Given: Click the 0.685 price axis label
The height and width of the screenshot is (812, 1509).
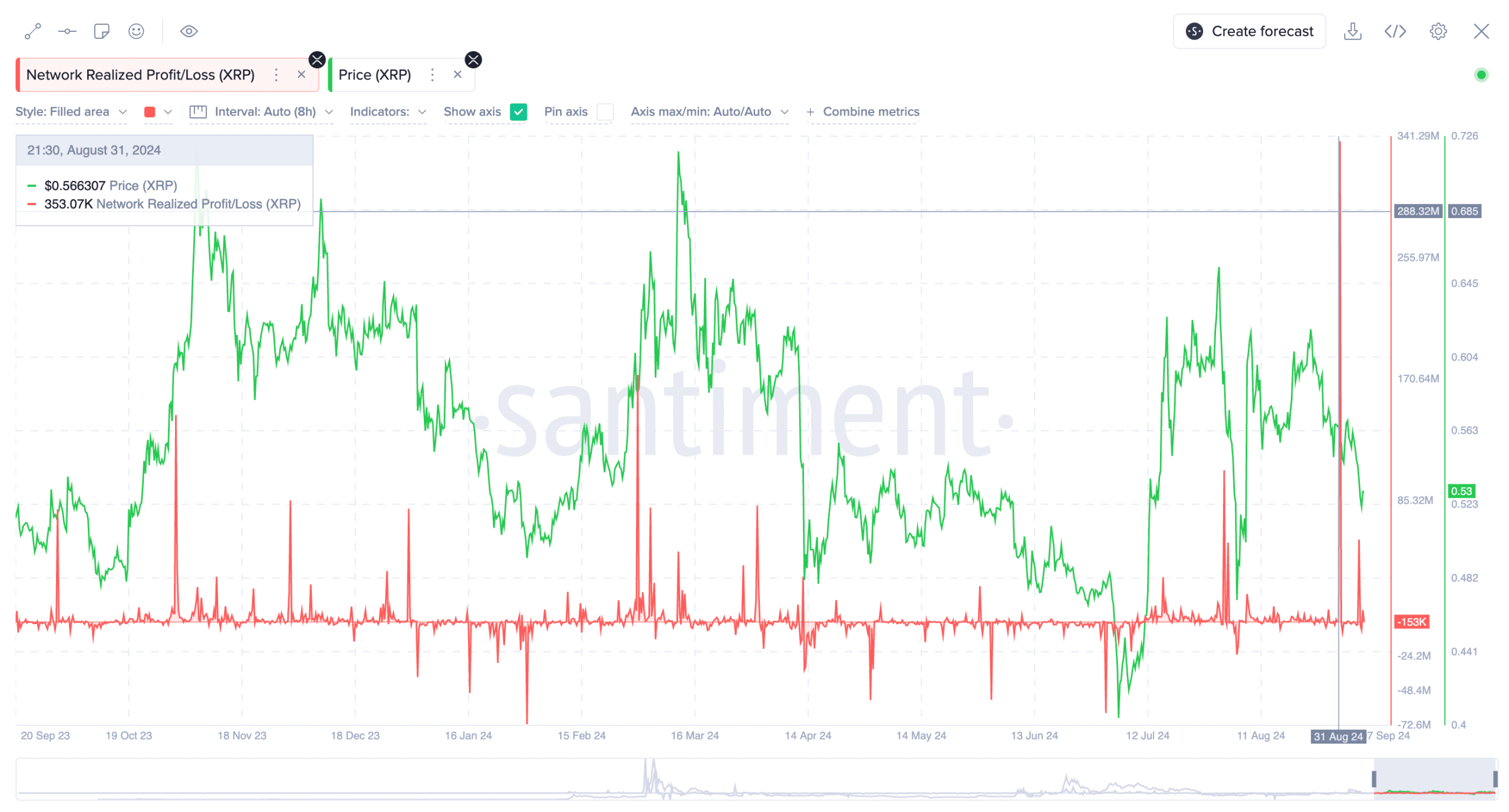Looking at the screenshot, I should (1464, 211).
